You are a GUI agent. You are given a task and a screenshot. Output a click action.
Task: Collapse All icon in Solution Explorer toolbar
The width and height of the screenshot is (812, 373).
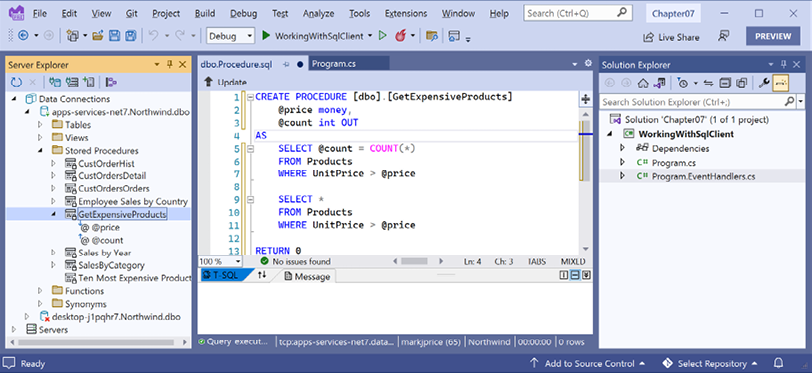point(725,82)
